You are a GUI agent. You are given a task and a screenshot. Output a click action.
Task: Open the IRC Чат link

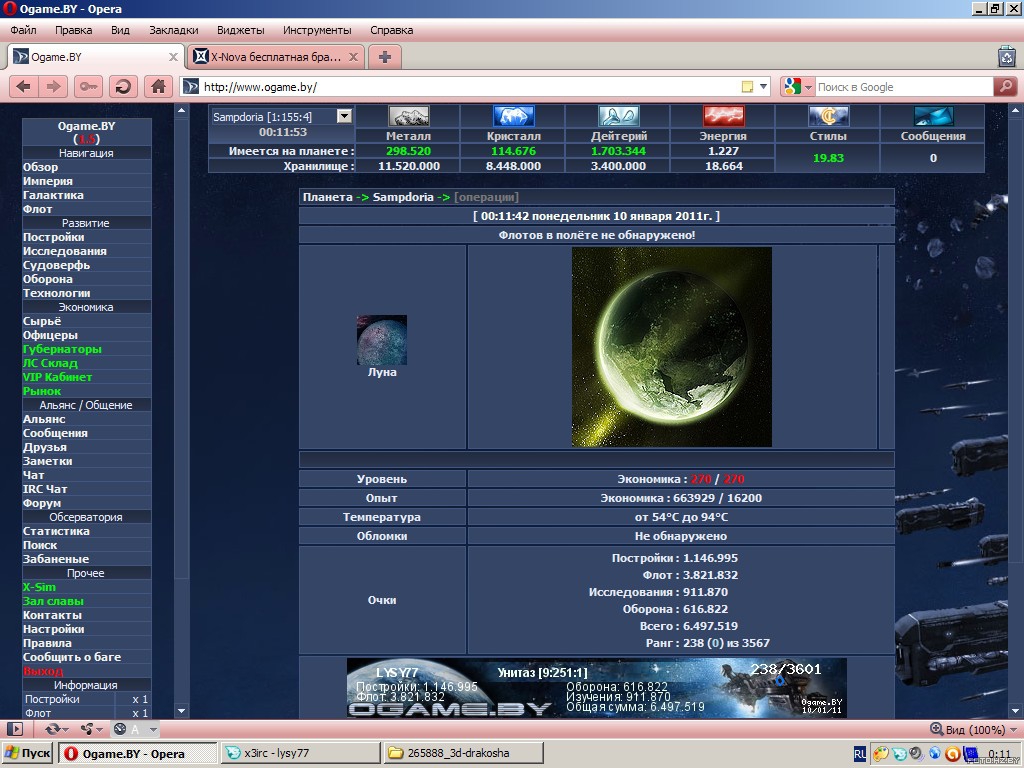pyautogui.click(x=45, y=489)
